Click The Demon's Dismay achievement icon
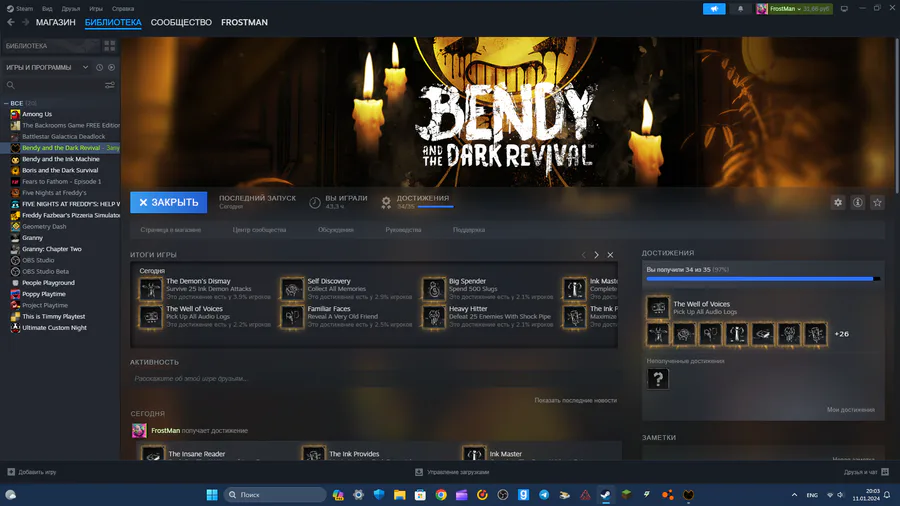This screenshot has width=900, height=506. (150, 289)
